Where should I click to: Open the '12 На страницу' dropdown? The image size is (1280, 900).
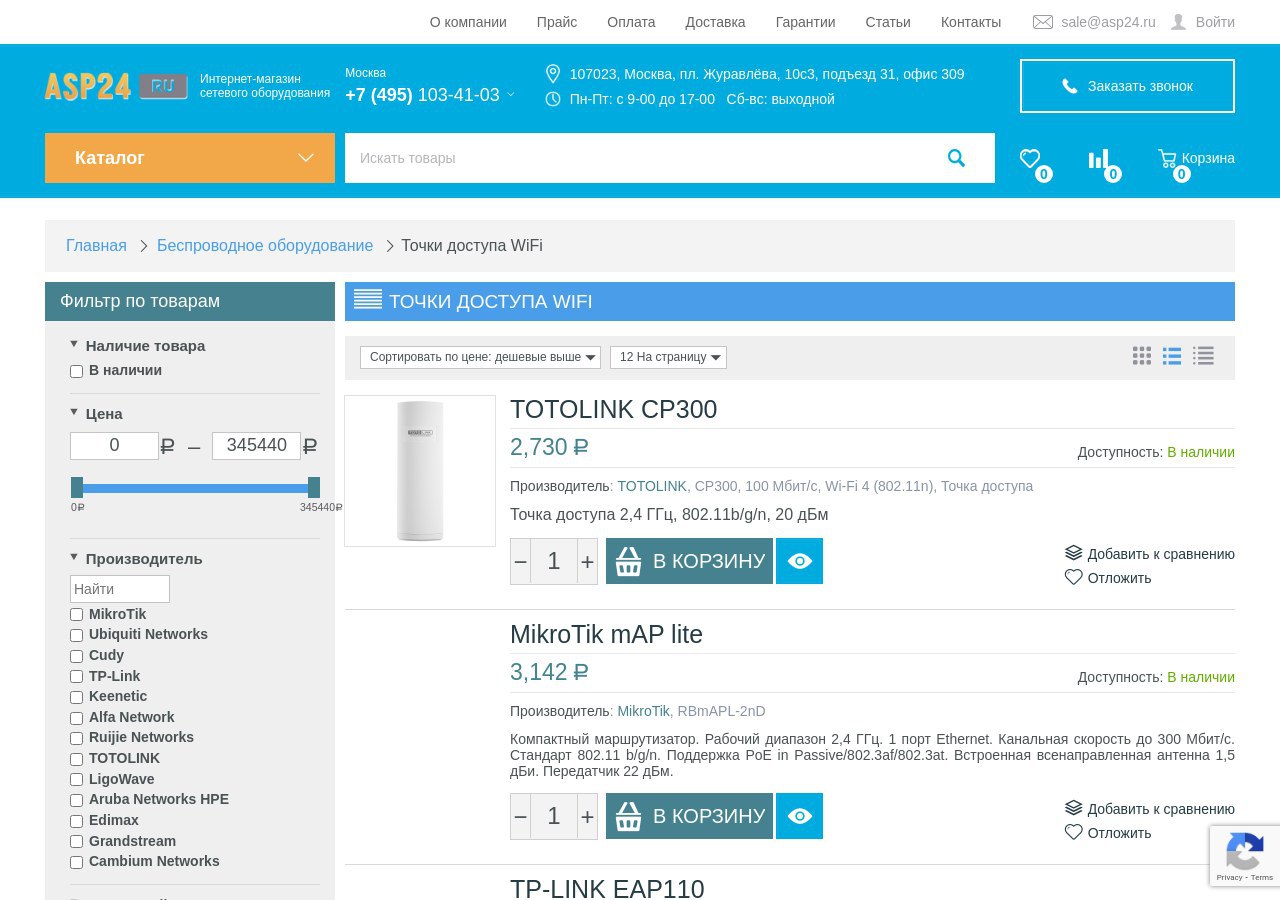(x=668, y=357)
